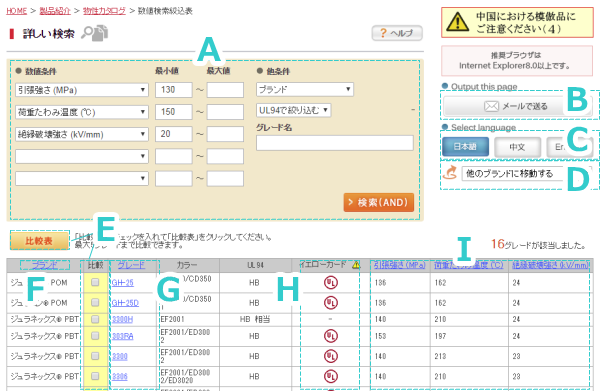Sort by the 荷重たわみ温度 (℃) column header
This screenshot has height=391, width=600.
(x=469, y=265)
